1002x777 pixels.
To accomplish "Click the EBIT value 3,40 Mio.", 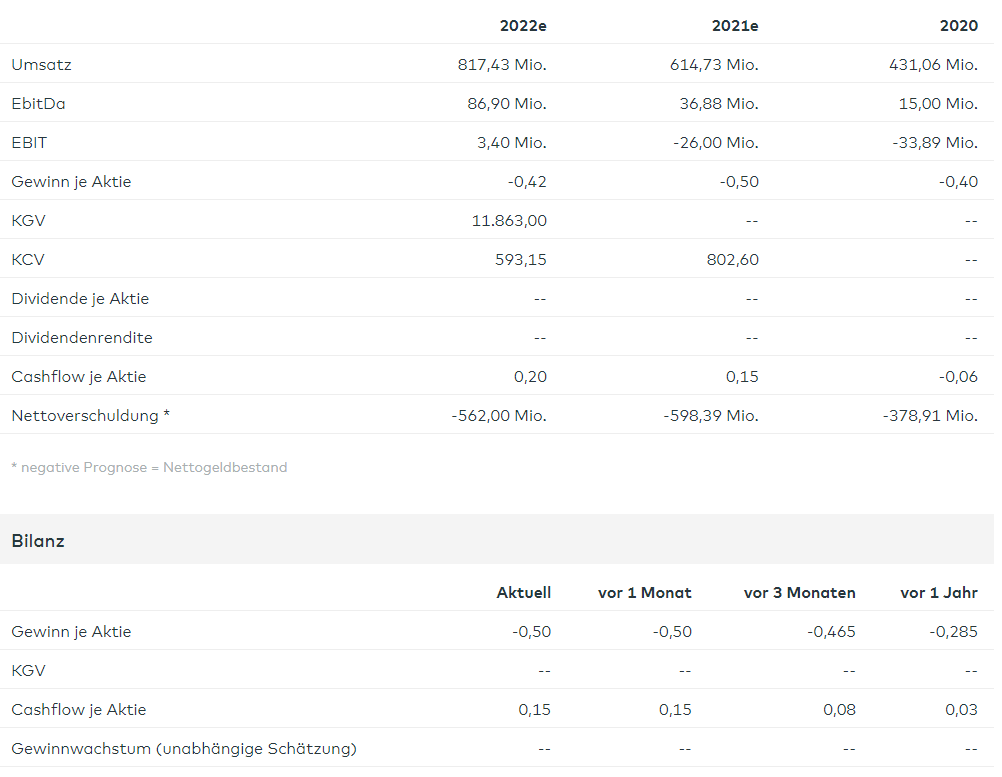I will click(x=511, y=143).
